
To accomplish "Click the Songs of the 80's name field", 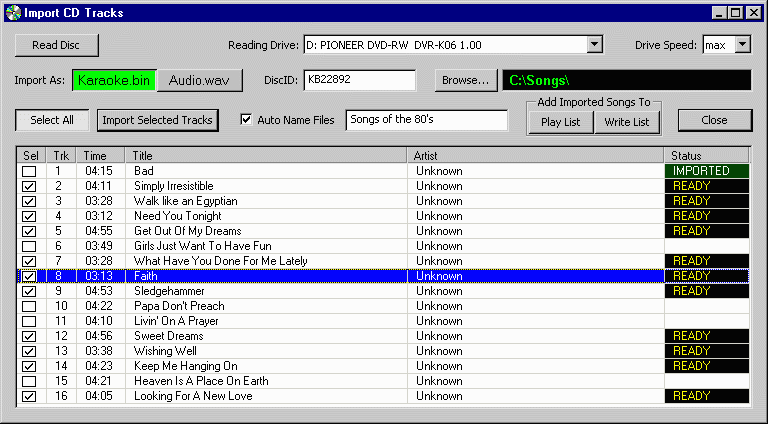I will pyautogui.click(x=427, y=120).
